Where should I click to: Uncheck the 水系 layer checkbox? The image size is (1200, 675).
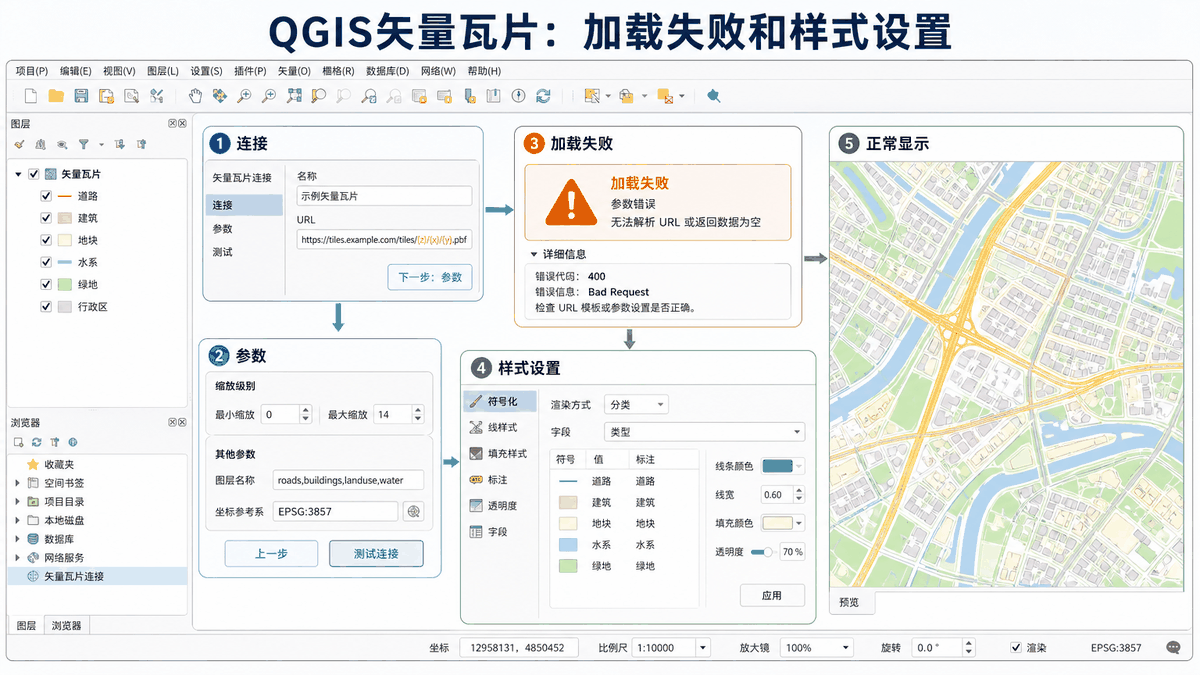point(46,262)
